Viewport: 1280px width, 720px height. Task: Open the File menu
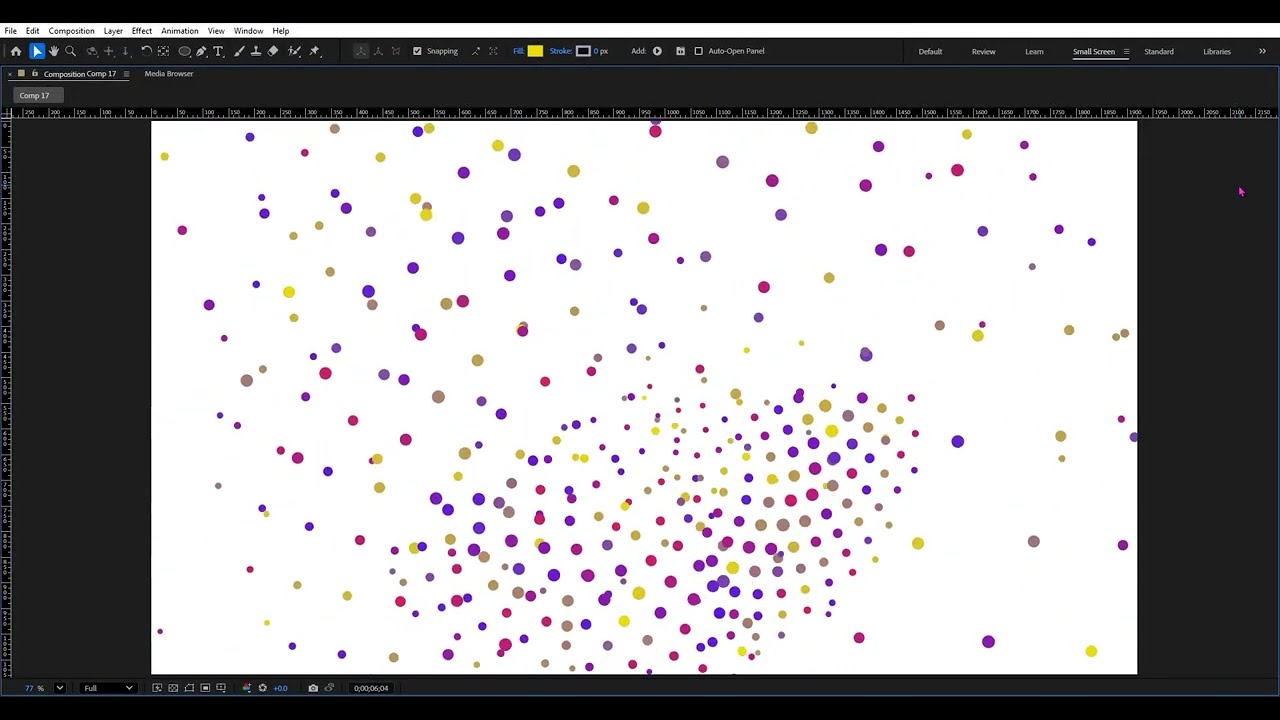click(11, 31)
